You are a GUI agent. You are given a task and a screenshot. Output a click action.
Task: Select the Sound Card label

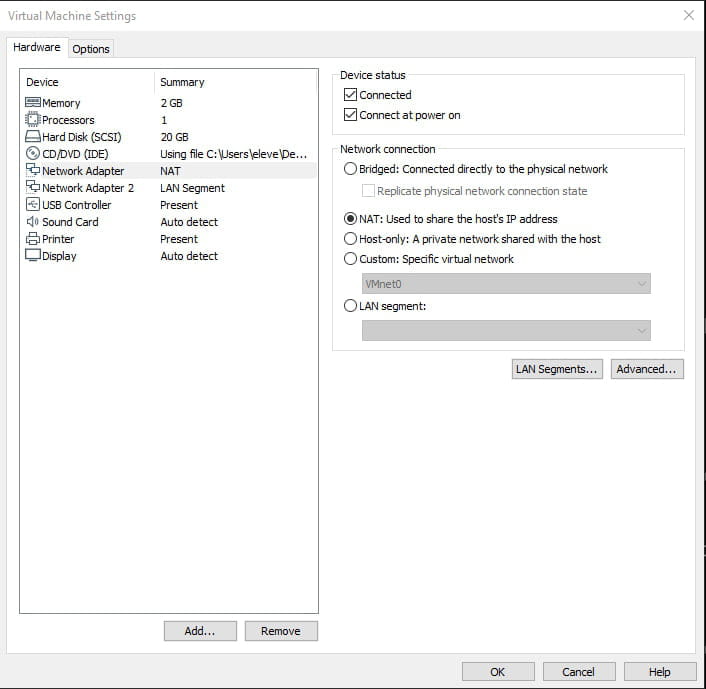pos(70,222)
